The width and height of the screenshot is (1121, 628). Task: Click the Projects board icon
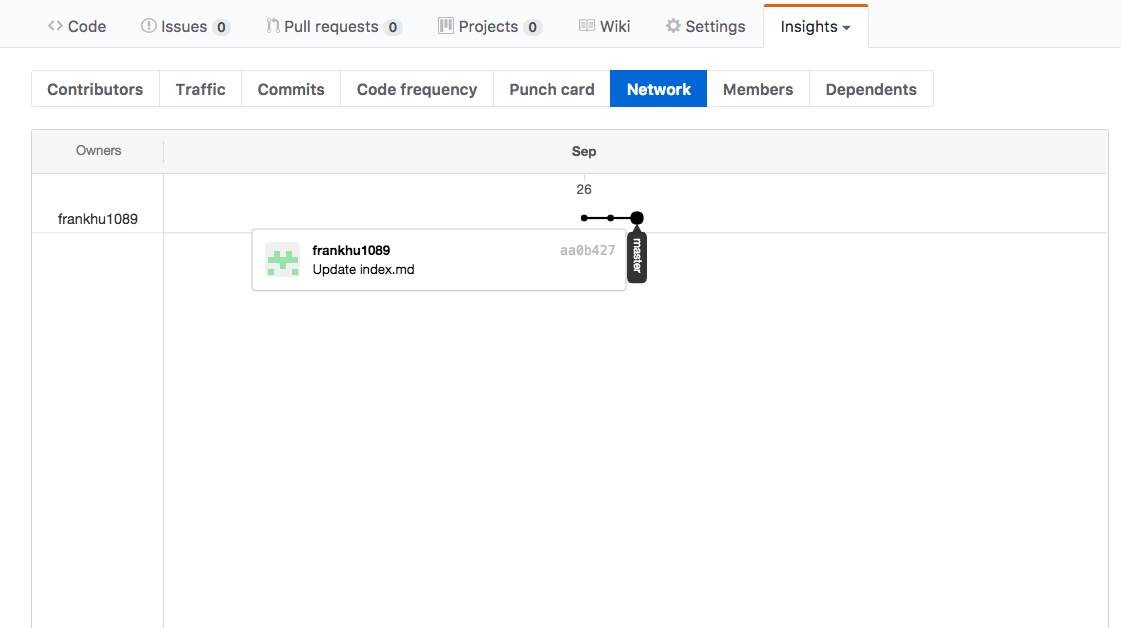(445, 26)
